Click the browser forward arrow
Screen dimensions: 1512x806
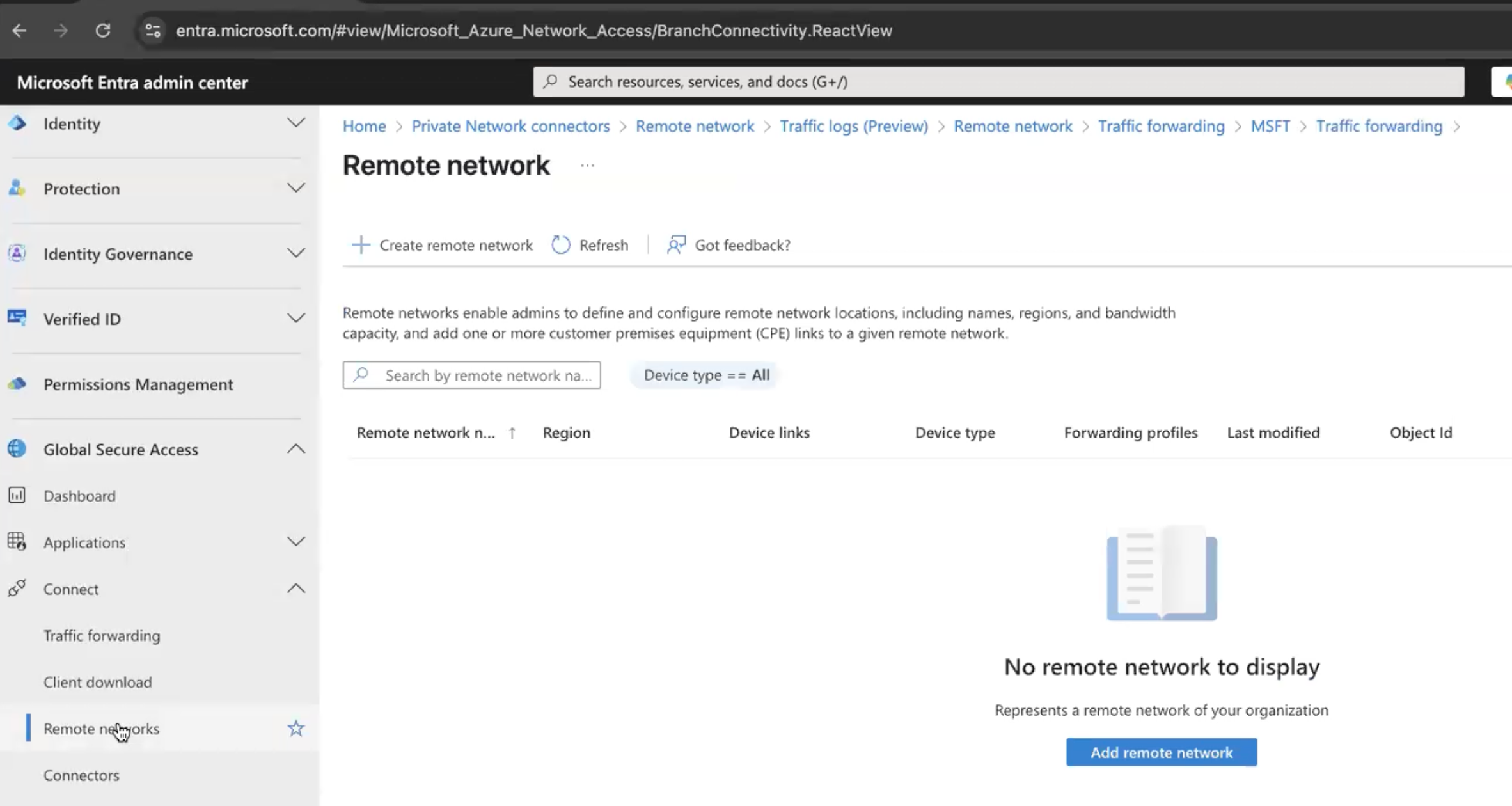[61, 30]
